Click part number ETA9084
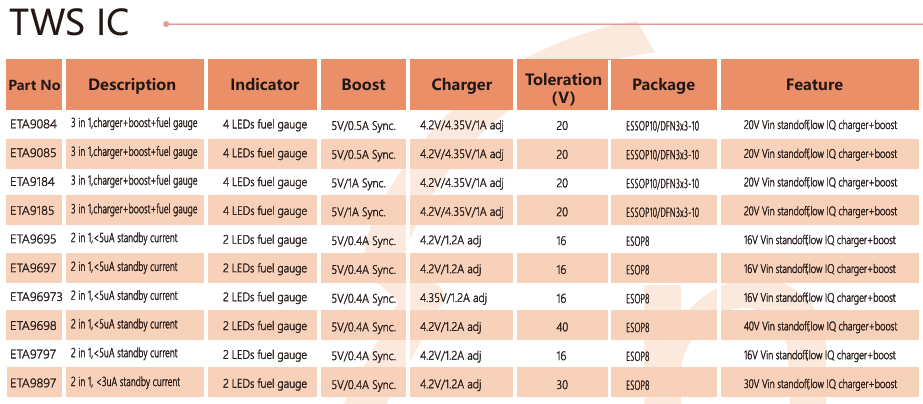This screenshot has height=404, width=923. coord(34,126)
